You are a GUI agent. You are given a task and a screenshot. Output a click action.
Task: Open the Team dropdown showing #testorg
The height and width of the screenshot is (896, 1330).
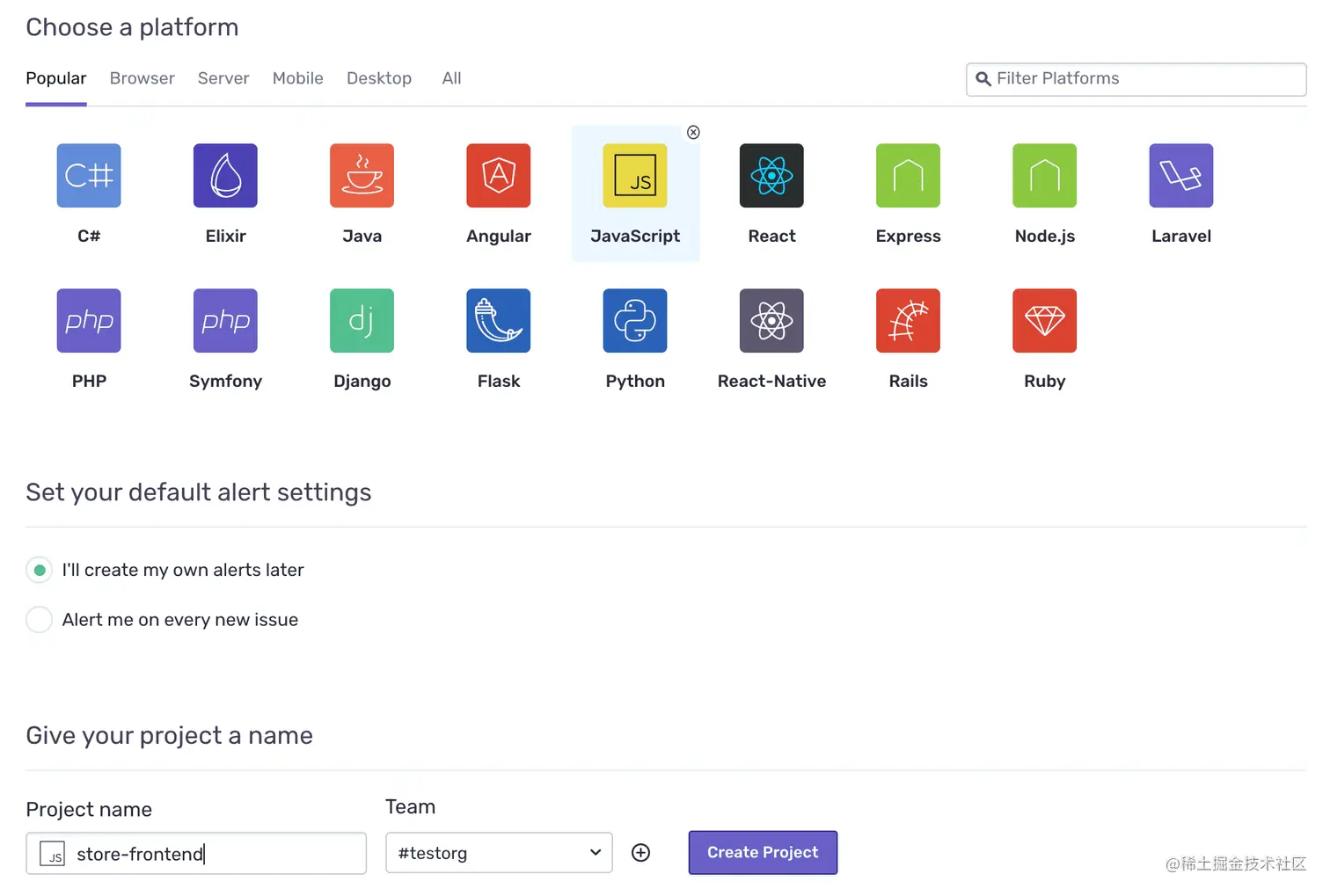(499, 853)
